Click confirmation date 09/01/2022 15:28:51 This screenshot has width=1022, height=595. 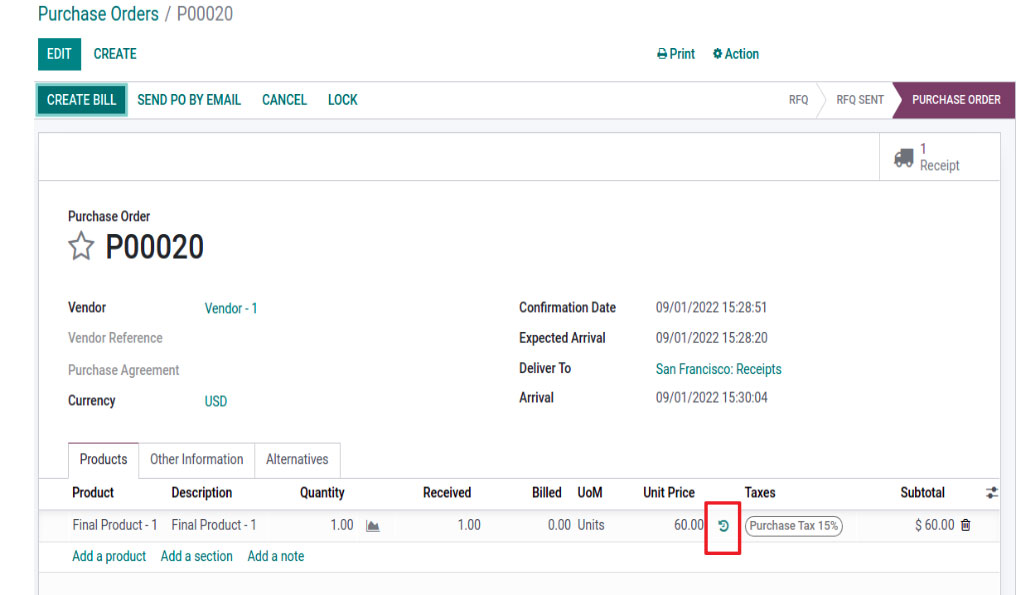coord(711,308)
